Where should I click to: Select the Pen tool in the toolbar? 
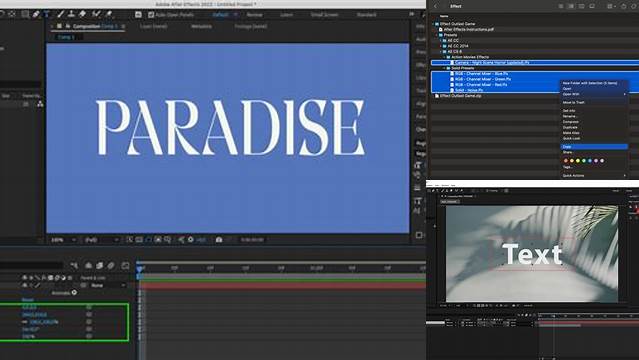[36, 14]
